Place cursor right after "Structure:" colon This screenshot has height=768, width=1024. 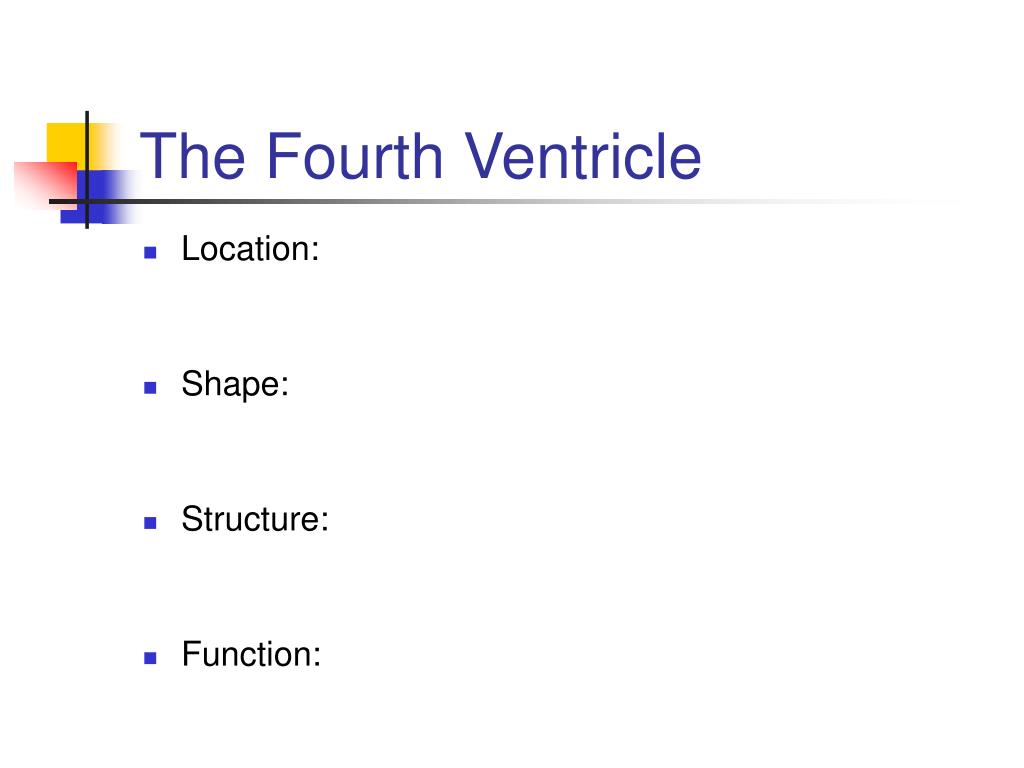click(x=329, y=519)
